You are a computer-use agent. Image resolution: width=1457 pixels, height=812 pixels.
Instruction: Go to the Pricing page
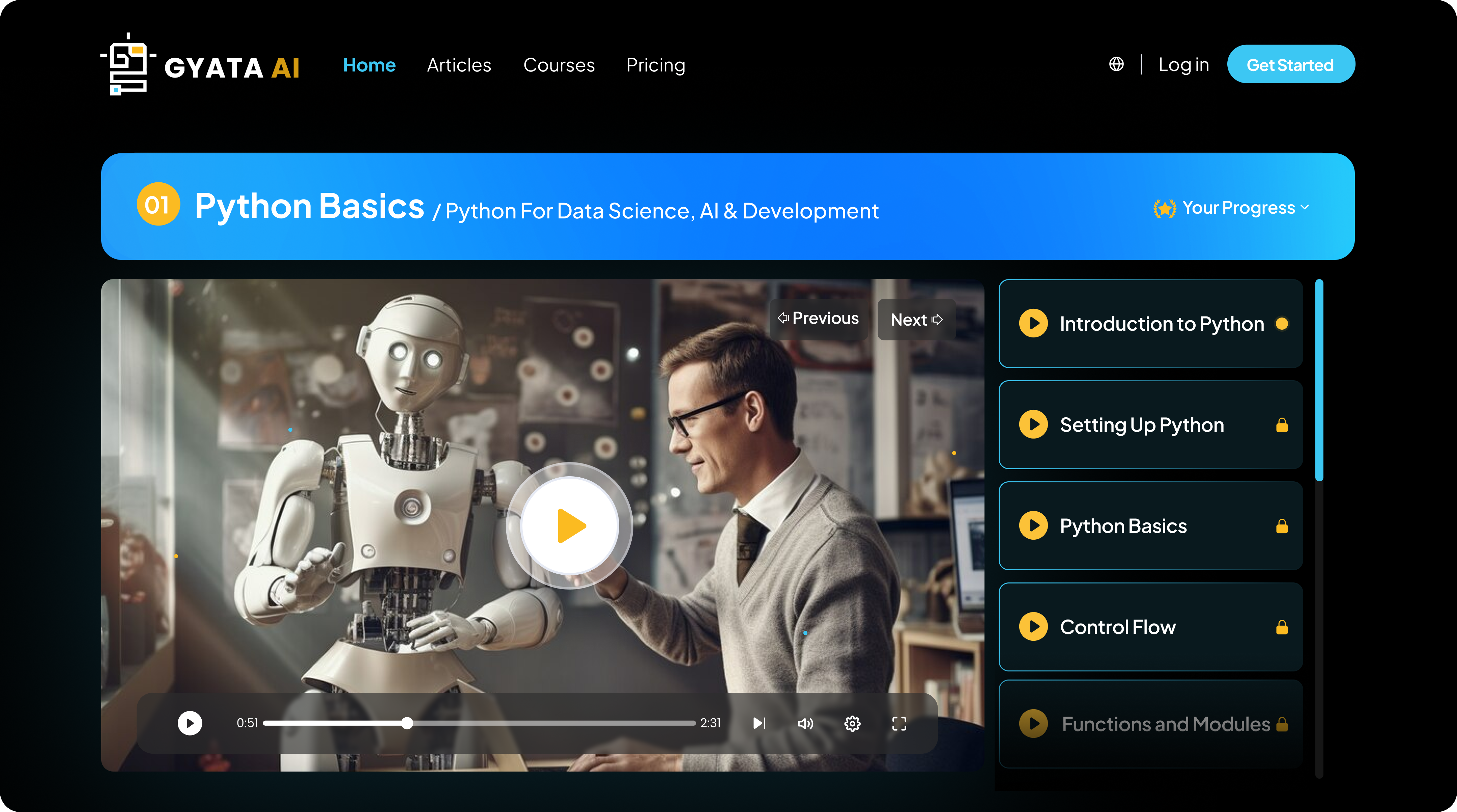coord(656,65)
